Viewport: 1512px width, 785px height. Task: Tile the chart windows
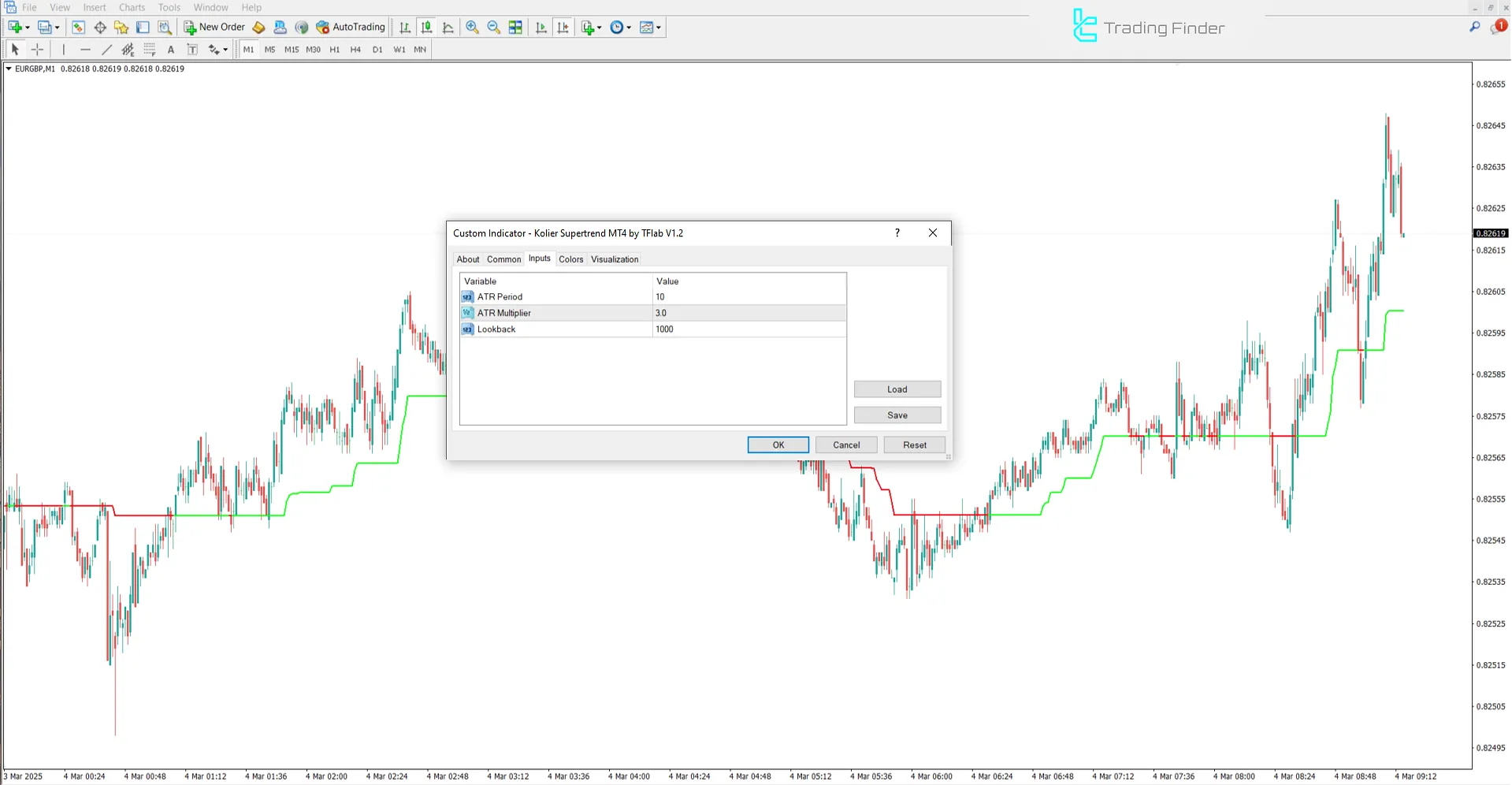(515, 27)
